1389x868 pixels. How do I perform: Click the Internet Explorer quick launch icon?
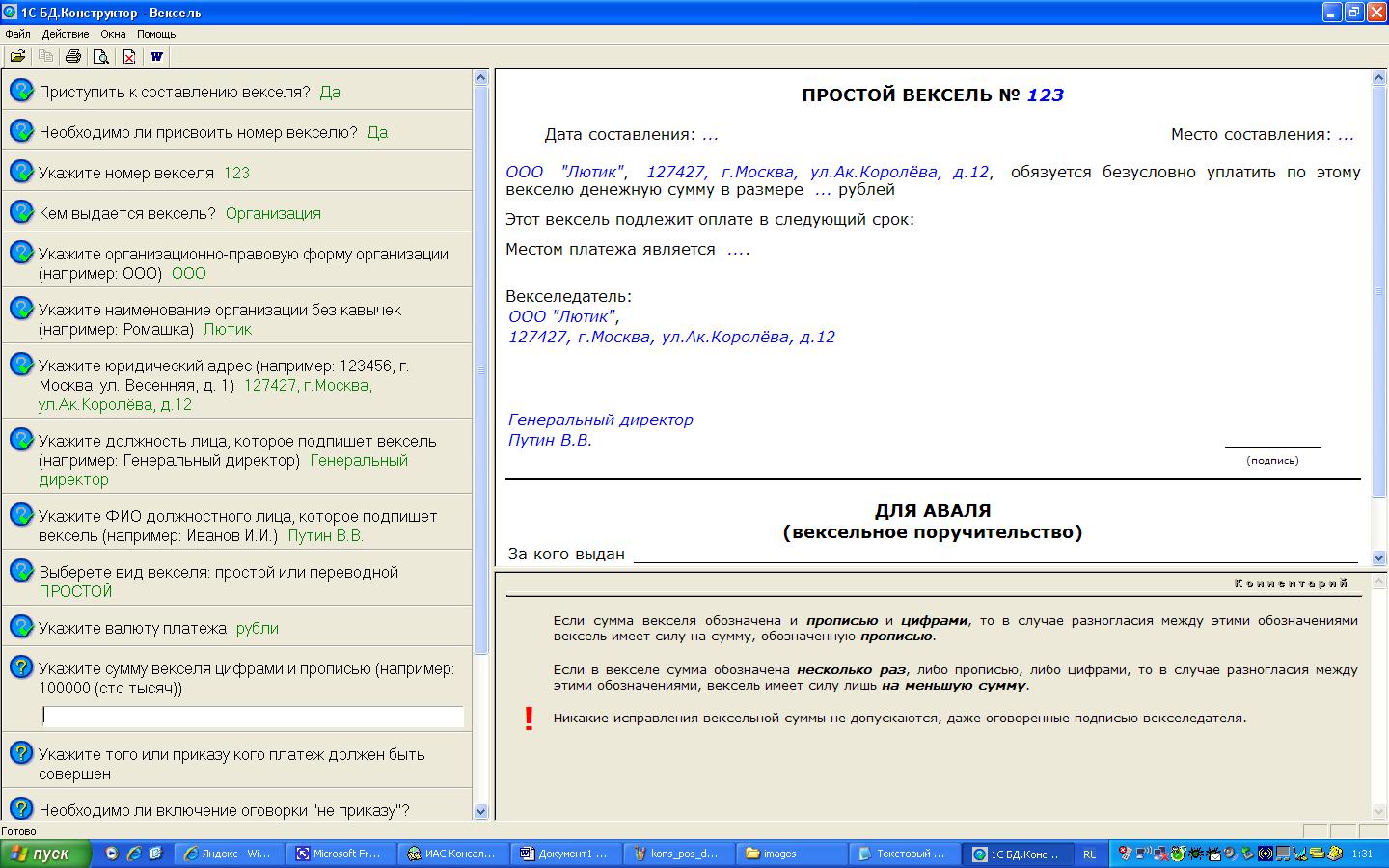tap(134, 854)
